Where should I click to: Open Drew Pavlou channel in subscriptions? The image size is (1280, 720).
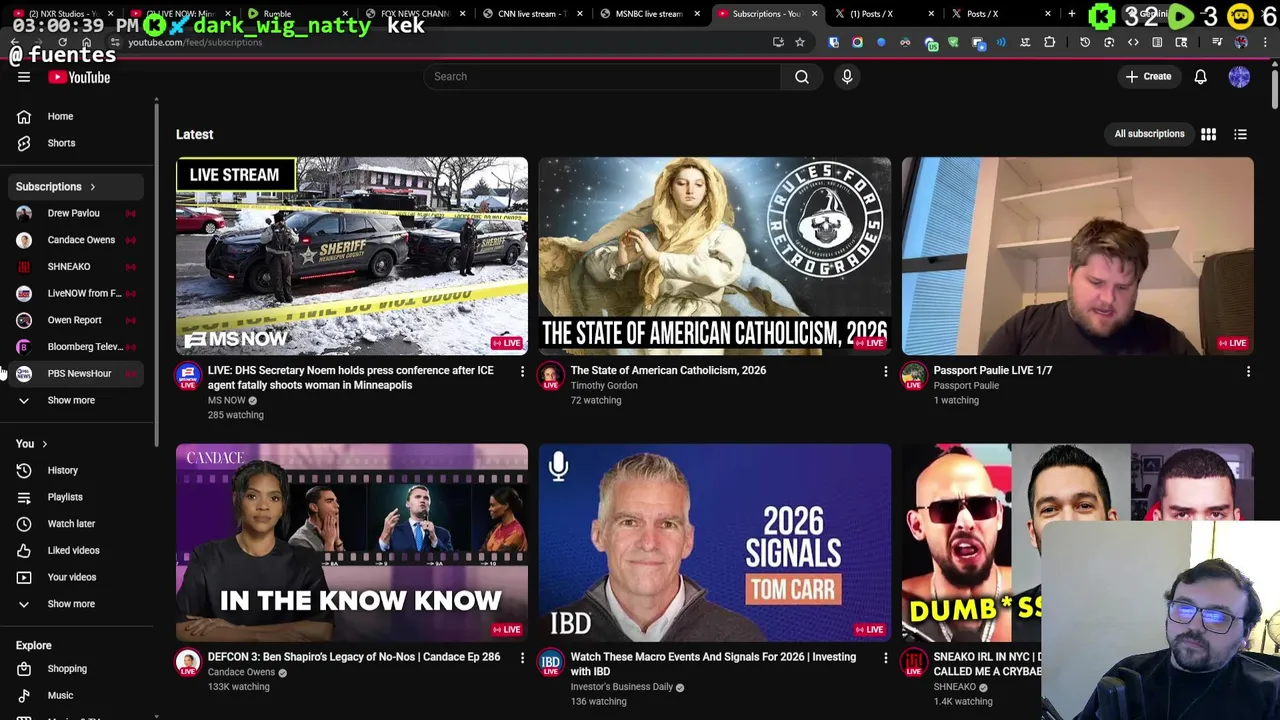click(78, 213)
